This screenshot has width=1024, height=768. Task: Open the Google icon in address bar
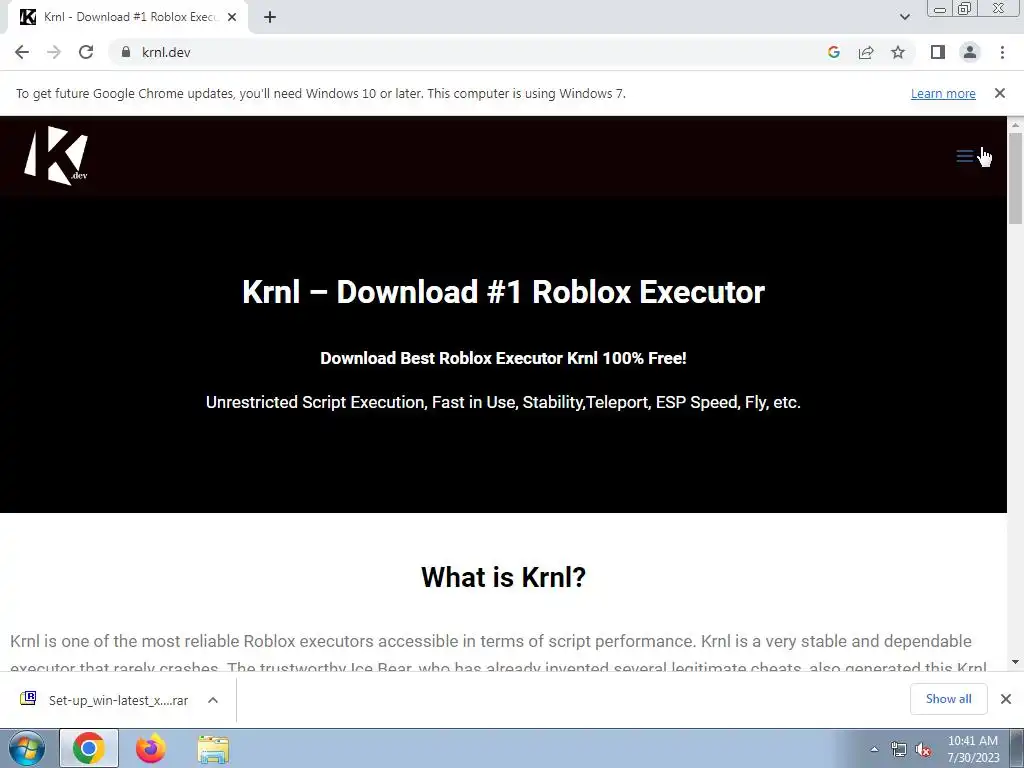[833, 52]
